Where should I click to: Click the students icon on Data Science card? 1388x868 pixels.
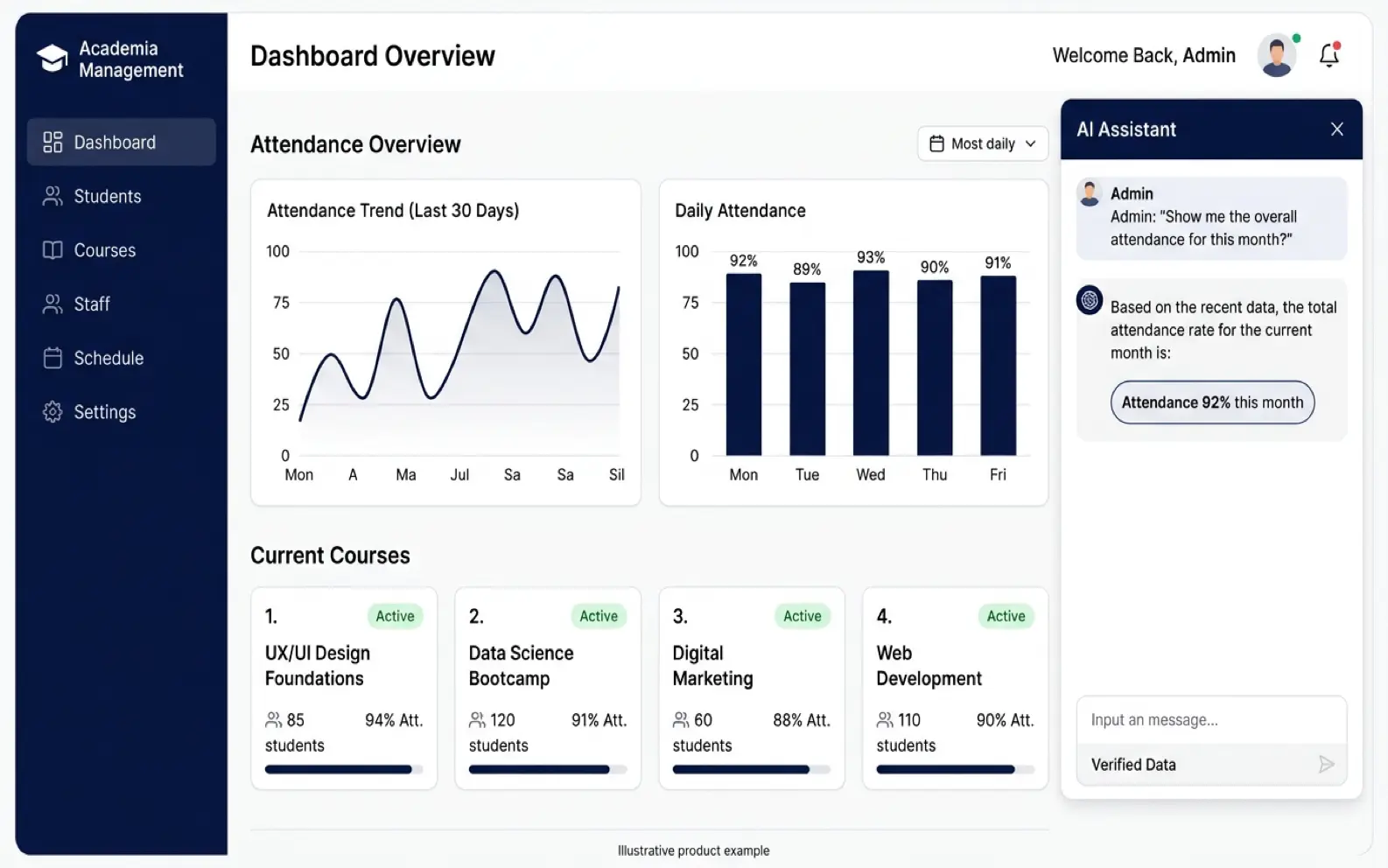pyautogui.click(x=477, y=720)
